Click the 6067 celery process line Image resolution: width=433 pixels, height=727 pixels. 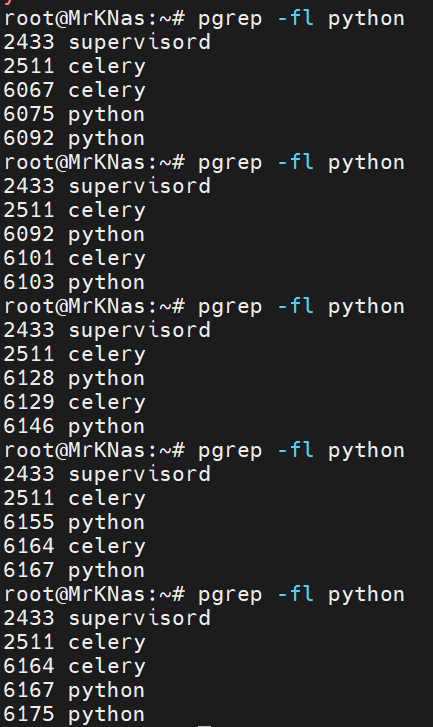74,90
